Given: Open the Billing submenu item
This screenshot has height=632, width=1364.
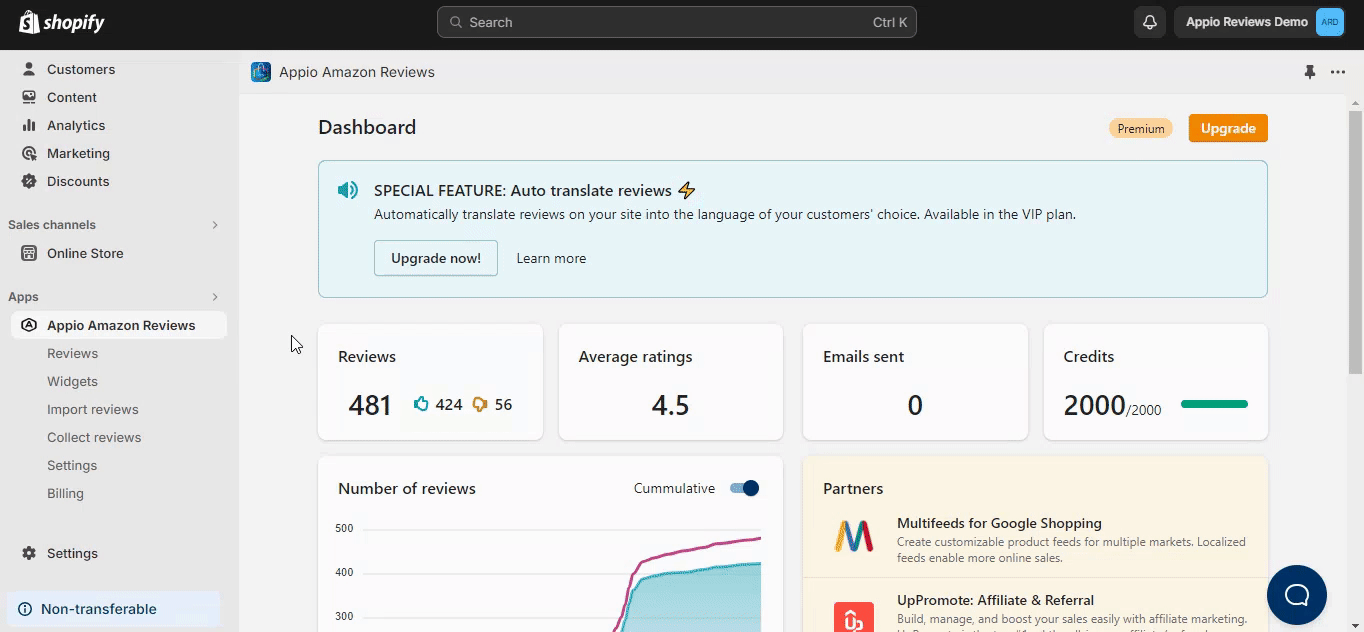Looking at the screenshot, I should (65, 493).
